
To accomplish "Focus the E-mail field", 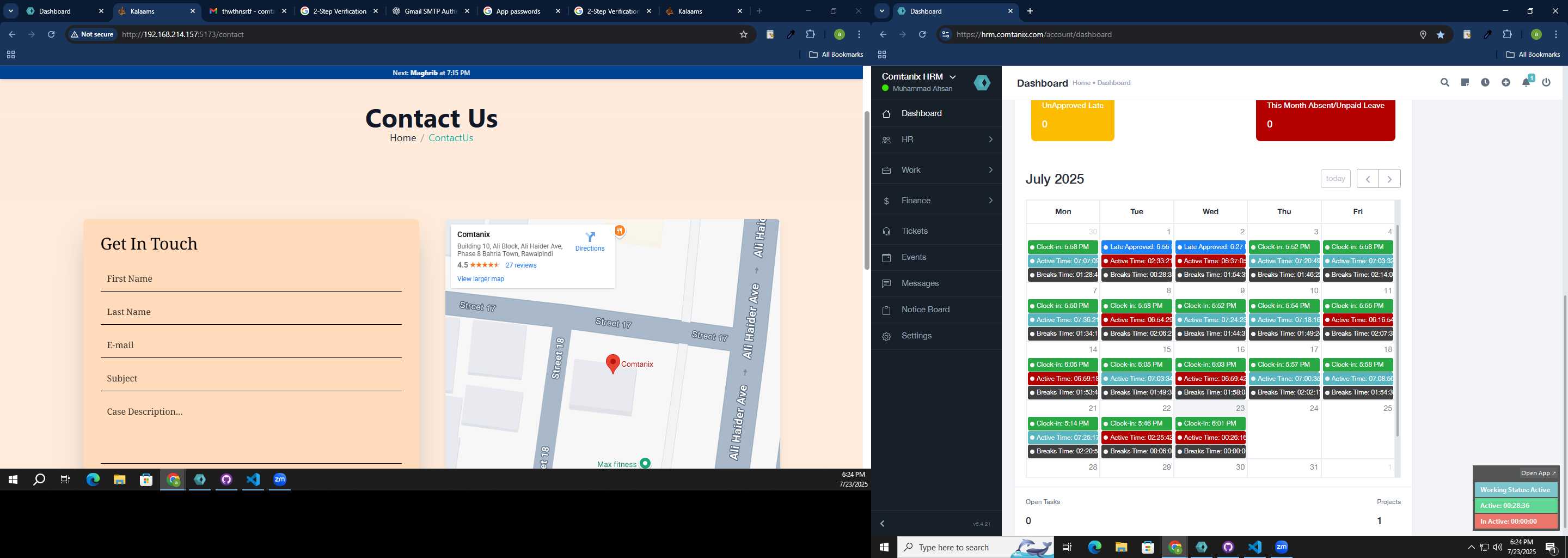I will [251, 345].
